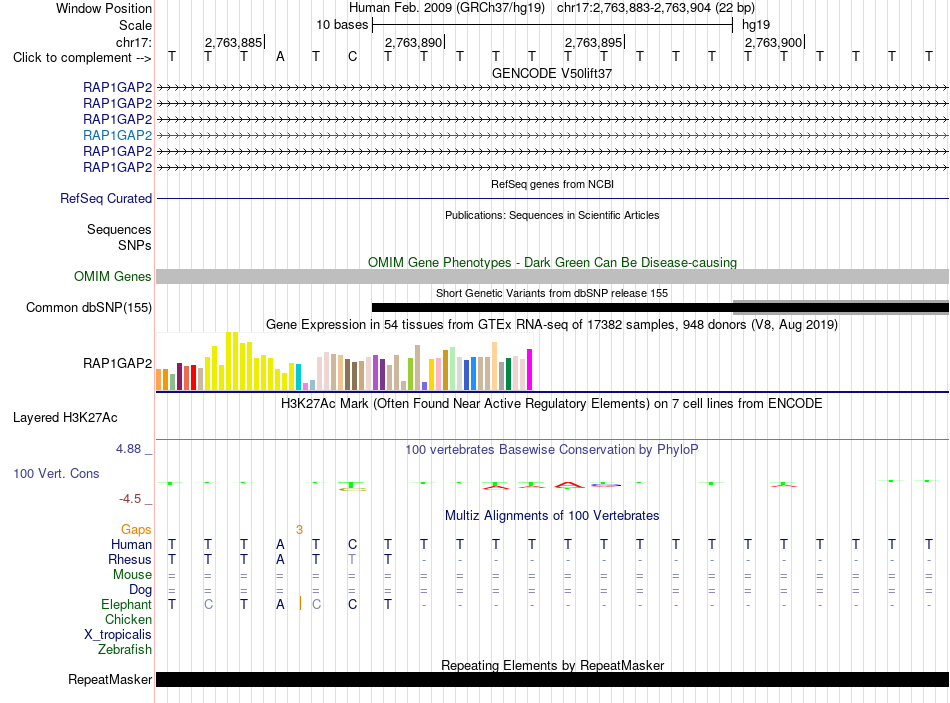
Task: Click the Common dbSNP(155) track label
Action: [89, 307]
